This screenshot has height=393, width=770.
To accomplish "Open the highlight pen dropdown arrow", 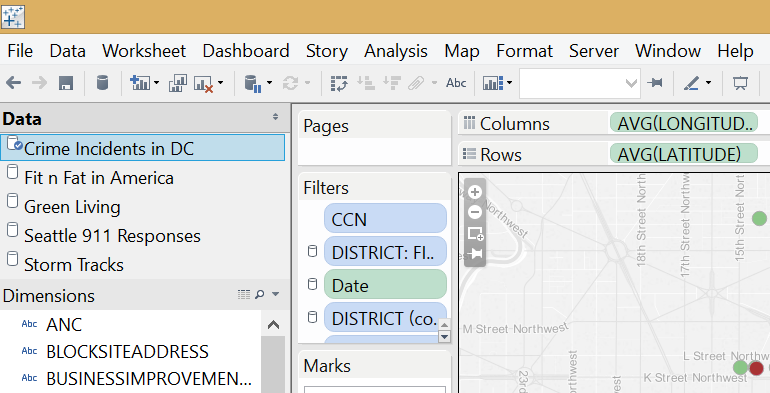I will click(x=708, y=83).
